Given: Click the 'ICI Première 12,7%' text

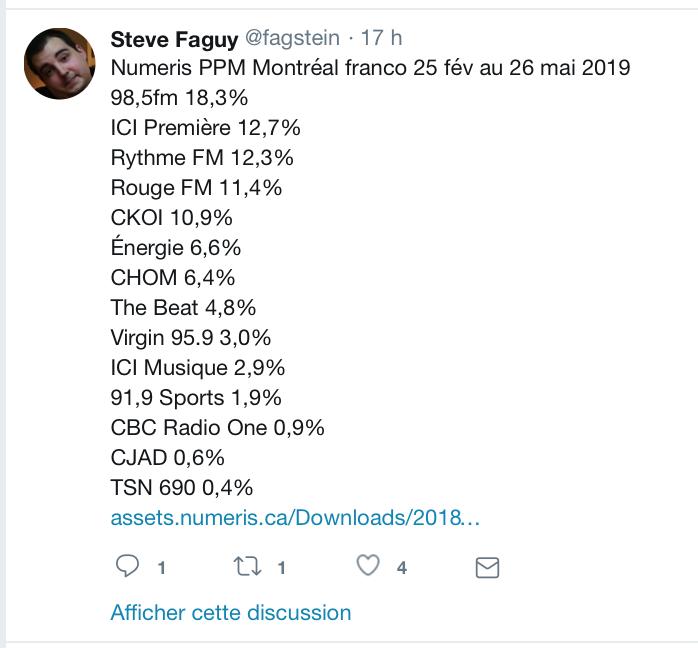Looking at the screenshot, I should [x=205, y=128].
